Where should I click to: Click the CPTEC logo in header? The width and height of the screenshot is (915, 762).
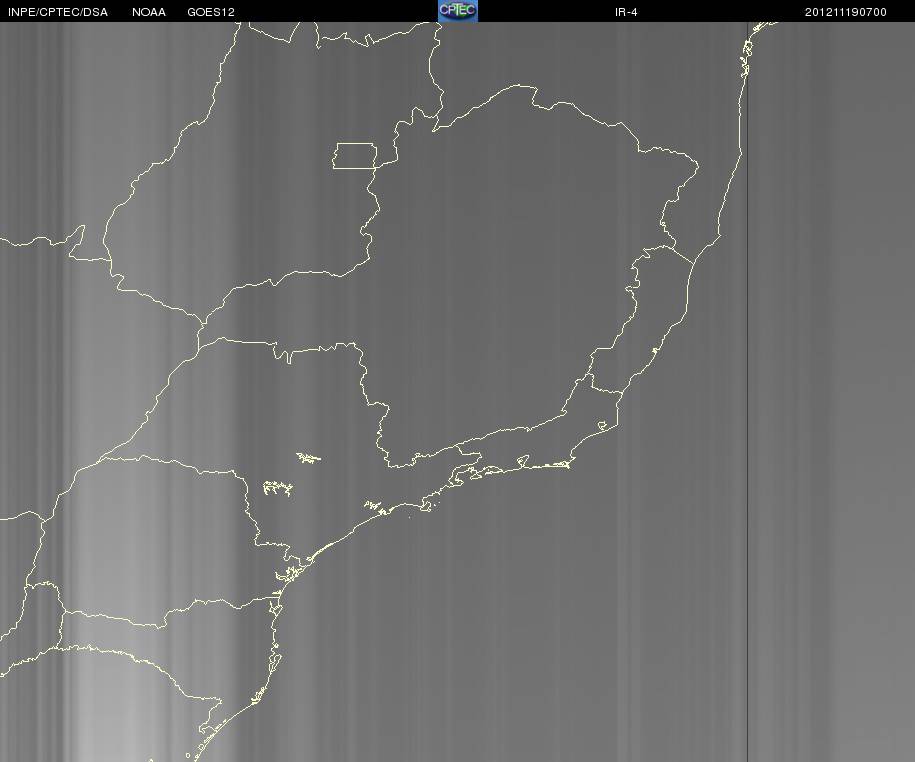pos(458,11)
